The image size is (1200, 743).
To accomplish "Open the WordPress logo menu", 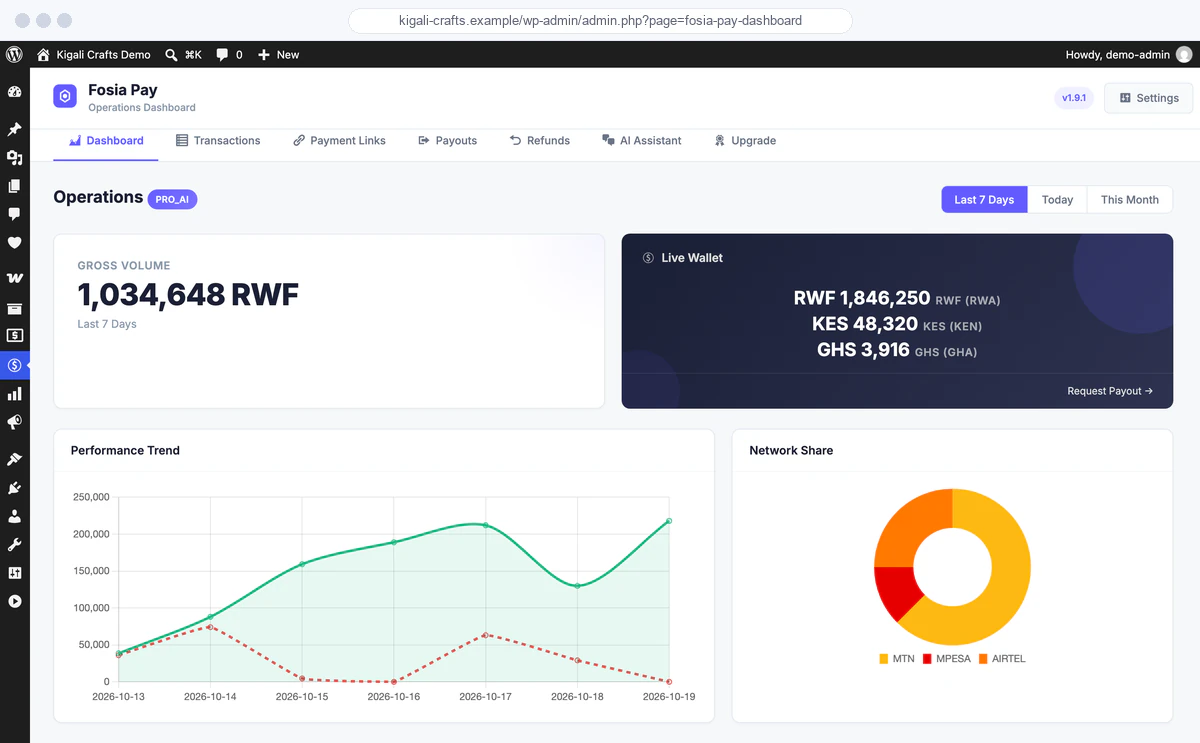I will click(x=14, y=54).
